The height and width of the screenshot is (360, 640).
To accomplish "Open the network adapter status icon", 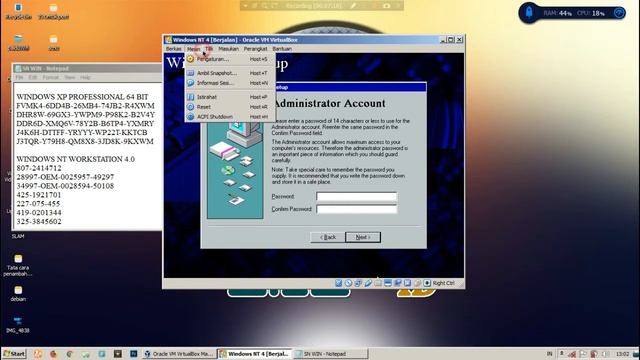I will (358, 283).
